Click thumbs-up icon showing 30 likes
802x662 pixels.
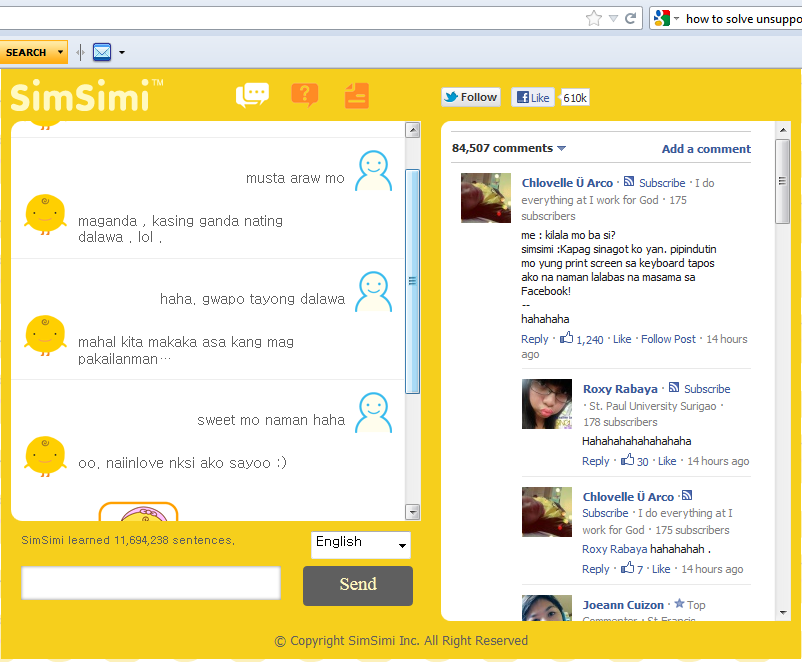point(628,459)
